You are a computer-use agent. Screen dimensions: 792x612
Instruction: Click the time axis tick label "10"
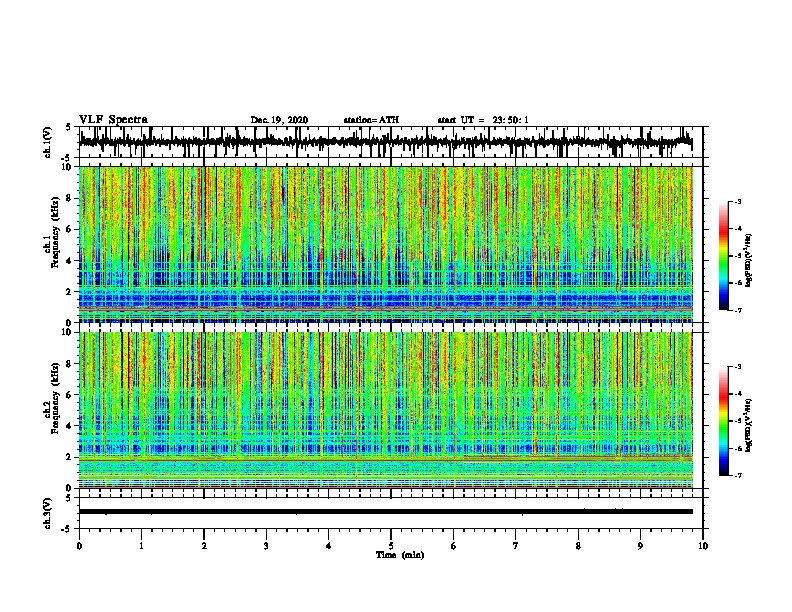point(703,546)
